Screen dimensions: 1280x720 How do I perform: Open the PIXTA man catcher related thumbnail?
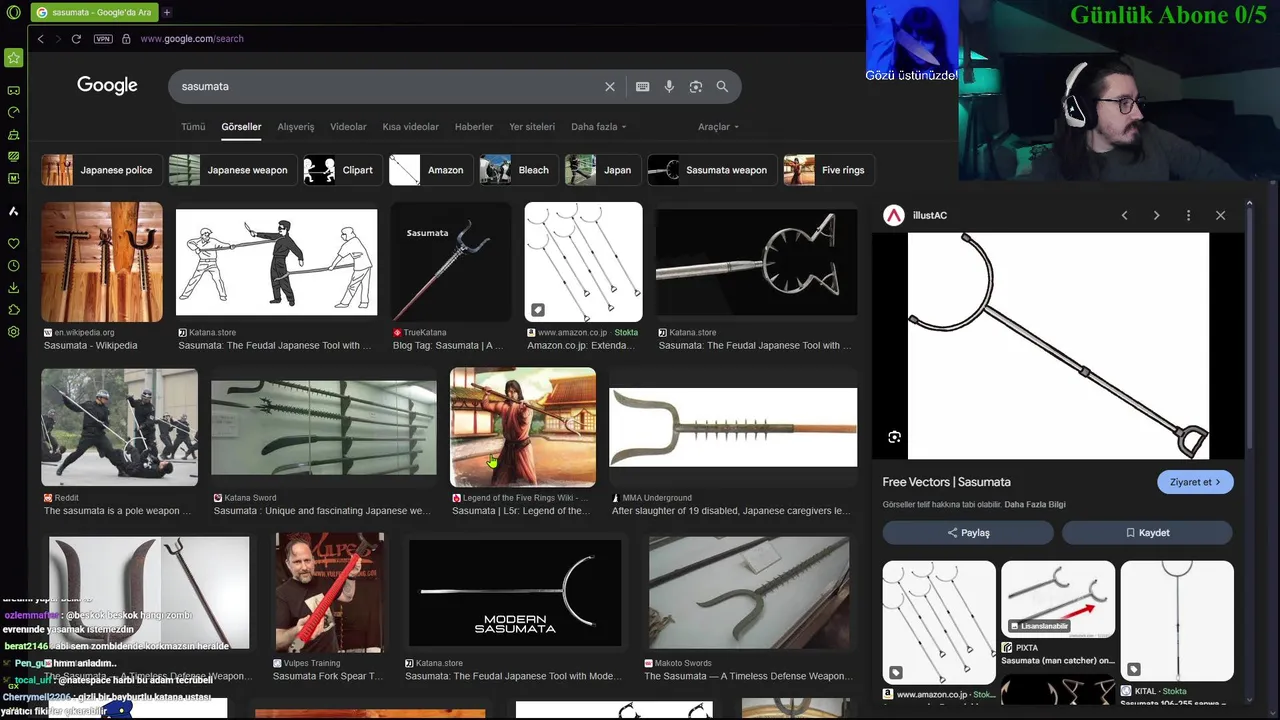[x=1058, y=599]
